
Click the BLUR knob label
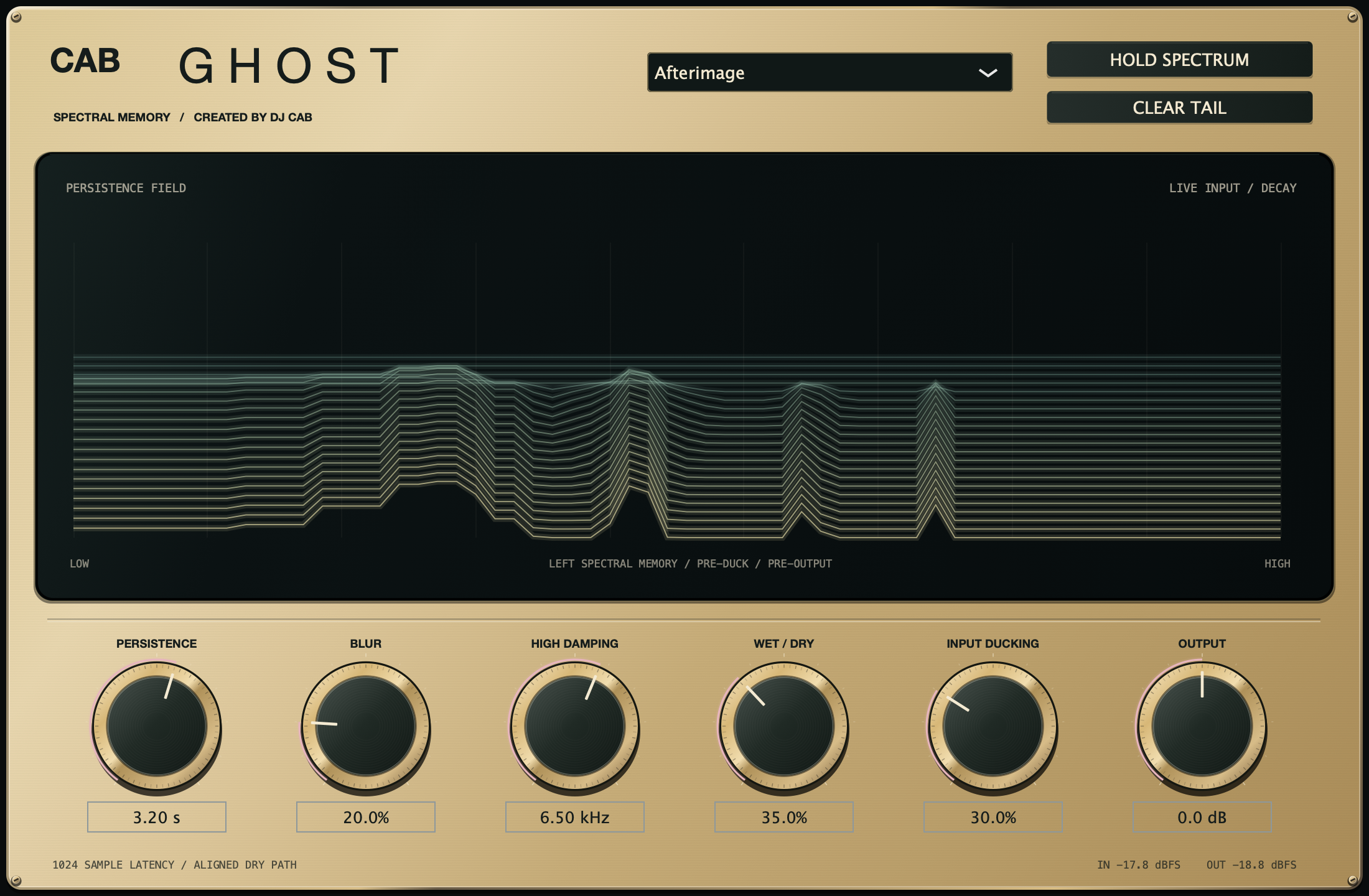[366, 643]
